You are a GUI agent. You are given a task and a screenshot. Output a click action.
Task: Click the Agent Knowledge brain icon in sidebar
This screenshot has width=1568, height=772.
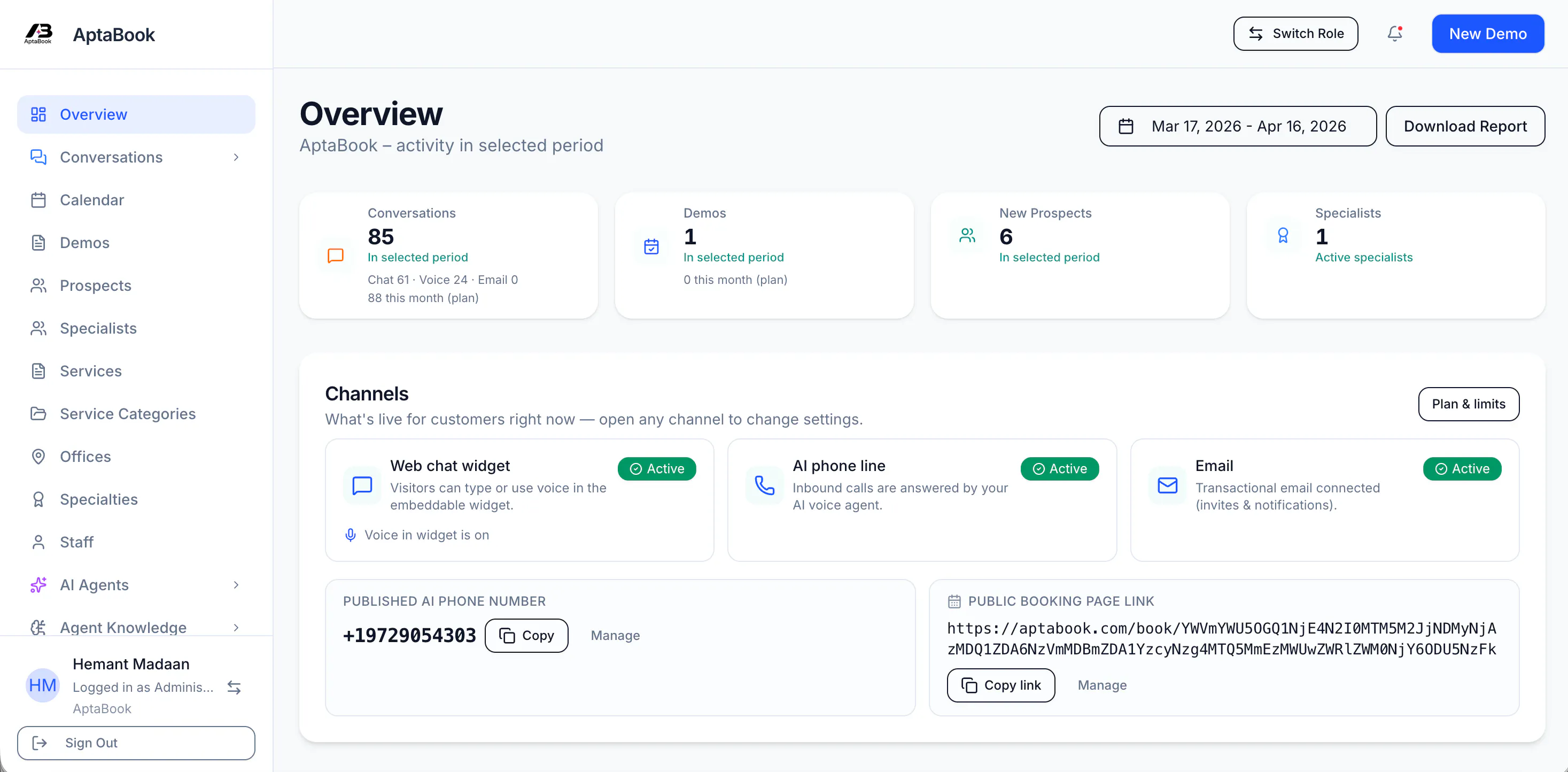pos(38,628)
